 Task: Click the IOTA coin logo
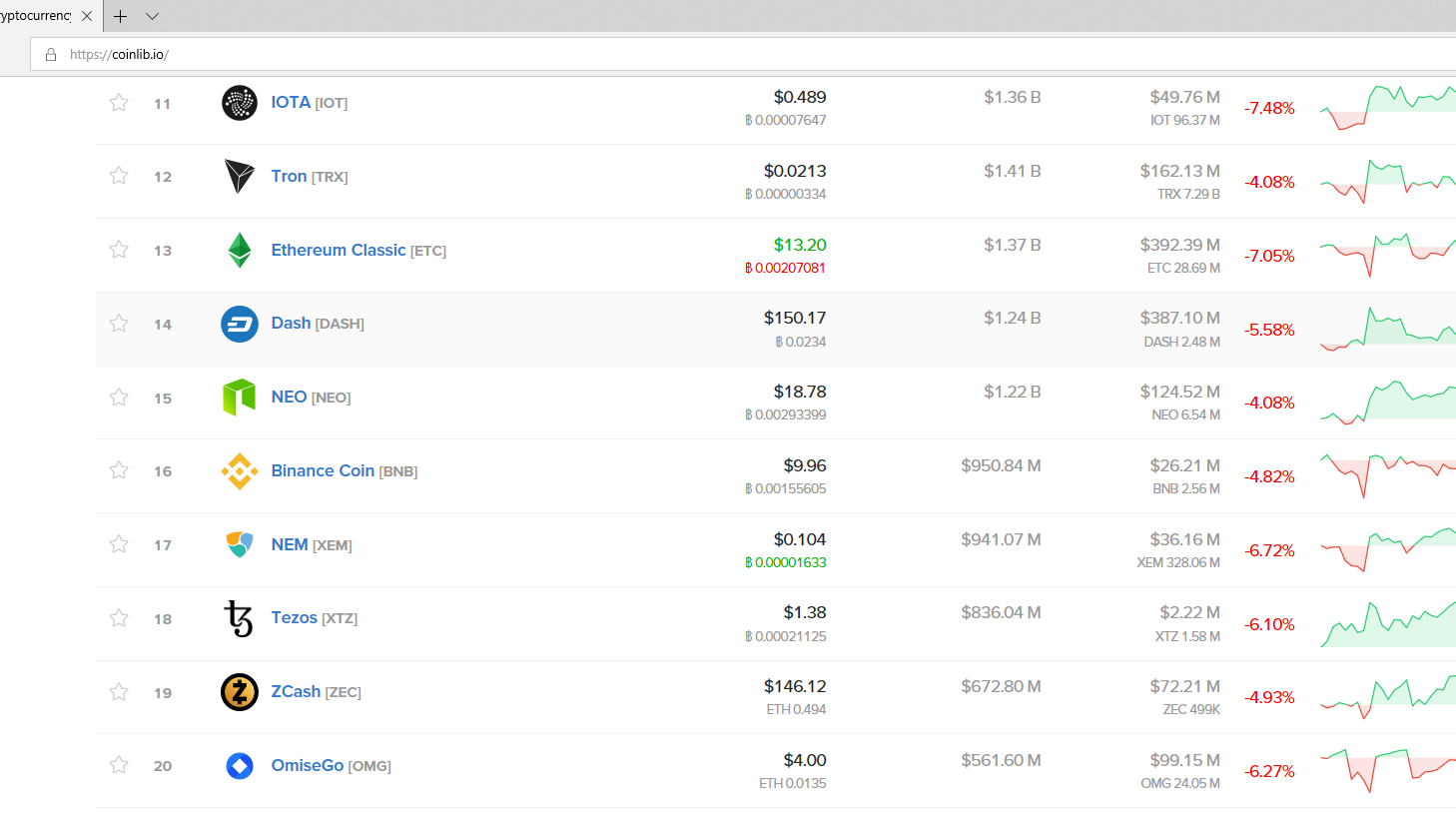240,102
